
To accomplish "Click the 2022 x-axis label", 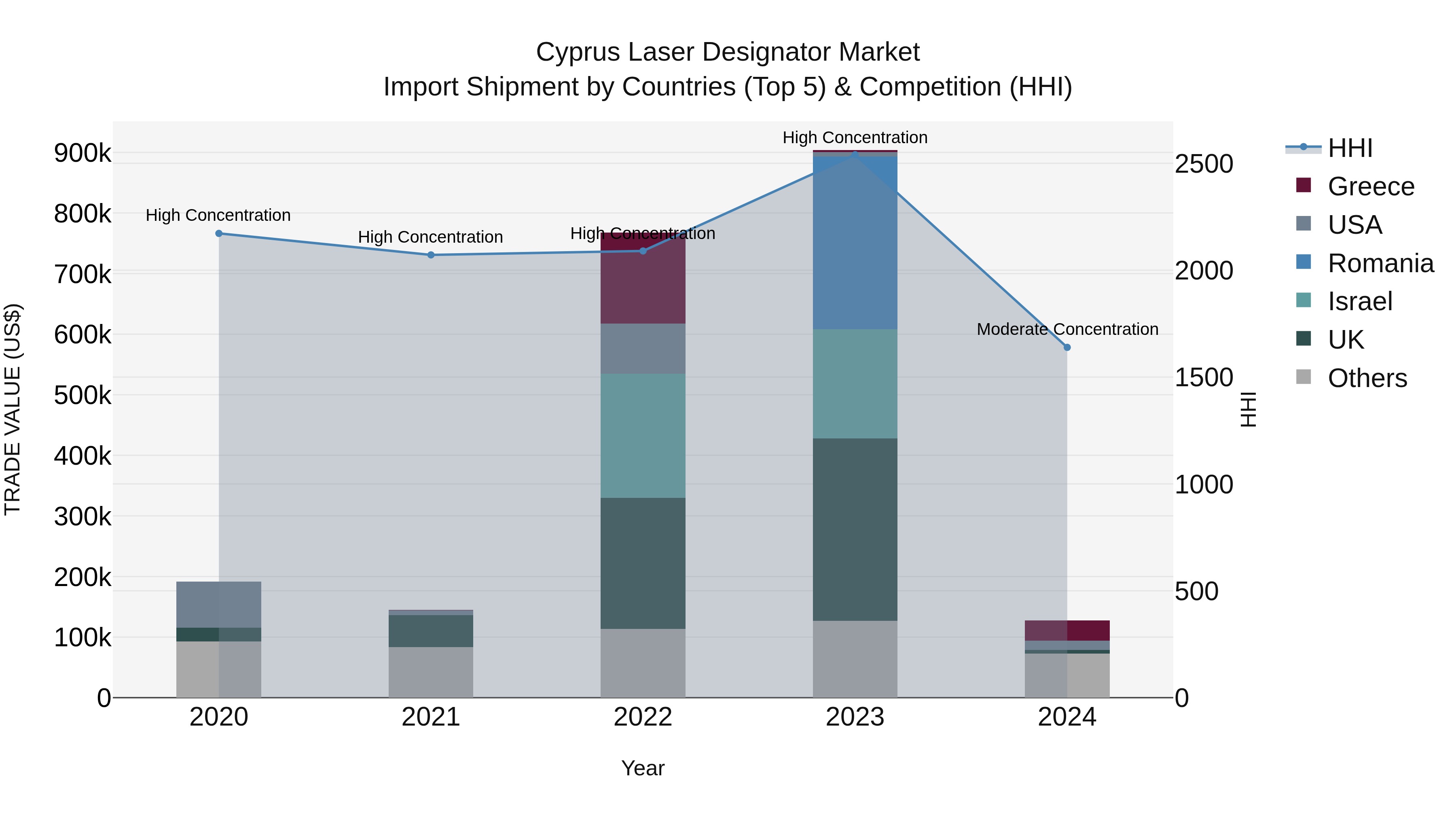I will pos(643,717).
